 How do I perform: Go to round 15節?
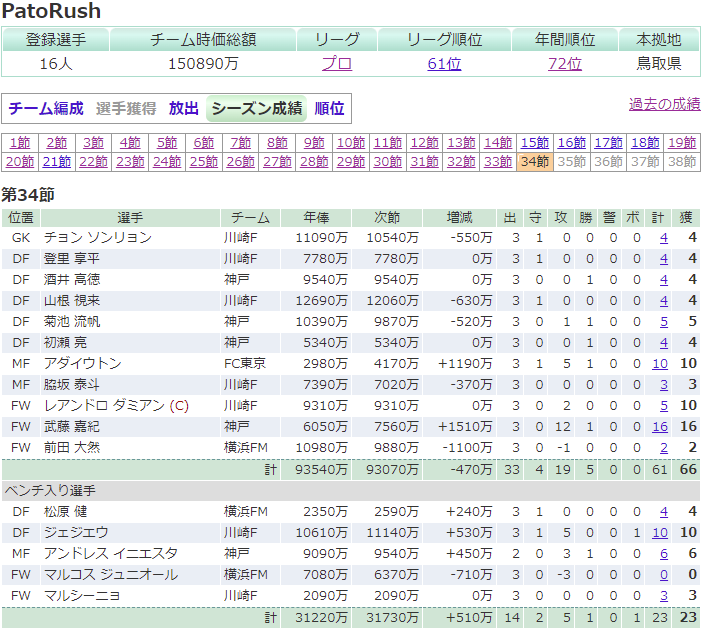[x=535, y=143]
